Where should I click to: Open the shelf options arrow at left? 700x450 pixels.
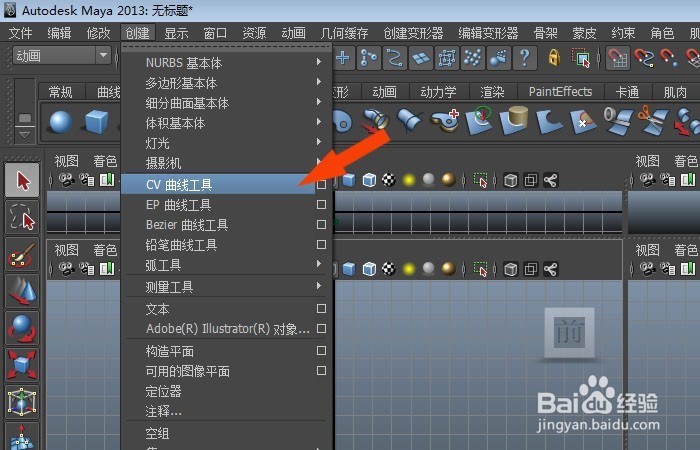(25, 134)
